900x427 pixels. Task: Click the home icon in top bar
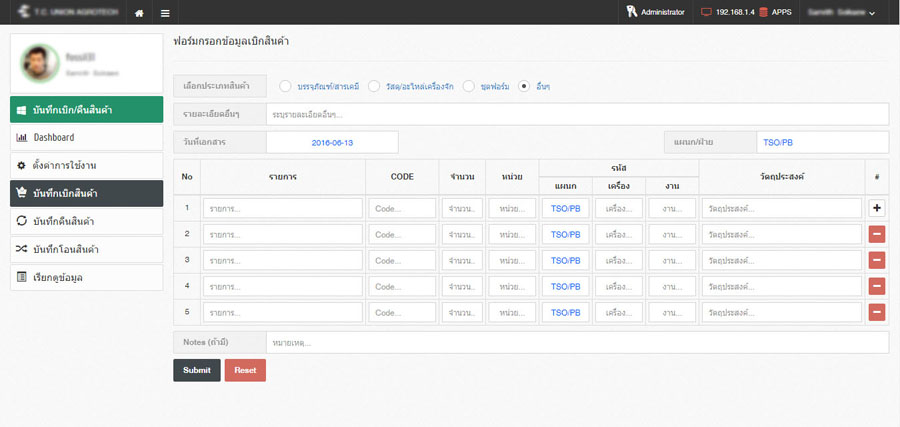tap(138, 13)
